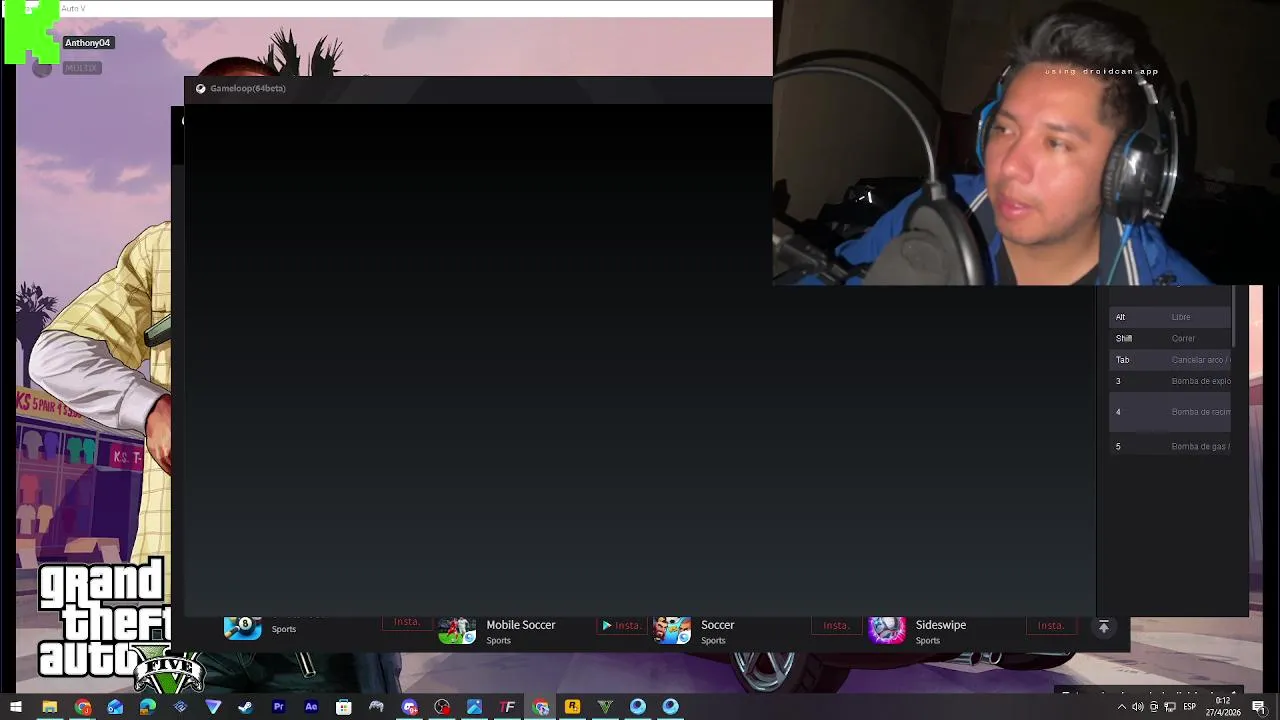Click Insta. button for Sideswipe

pos(1051,625)
